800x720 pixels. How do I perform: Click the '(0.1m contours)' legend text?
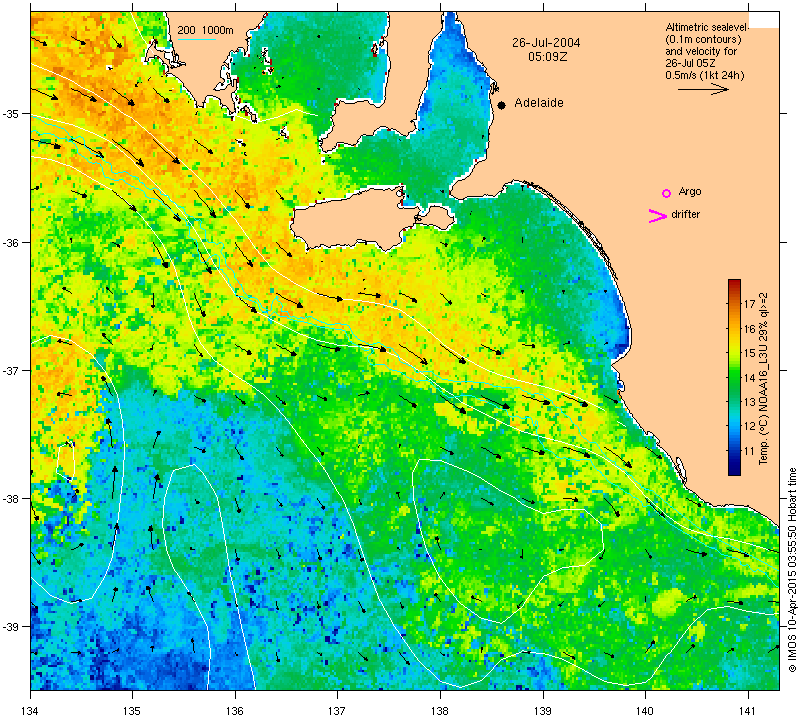pyautogui.click(x=703, y=39)
